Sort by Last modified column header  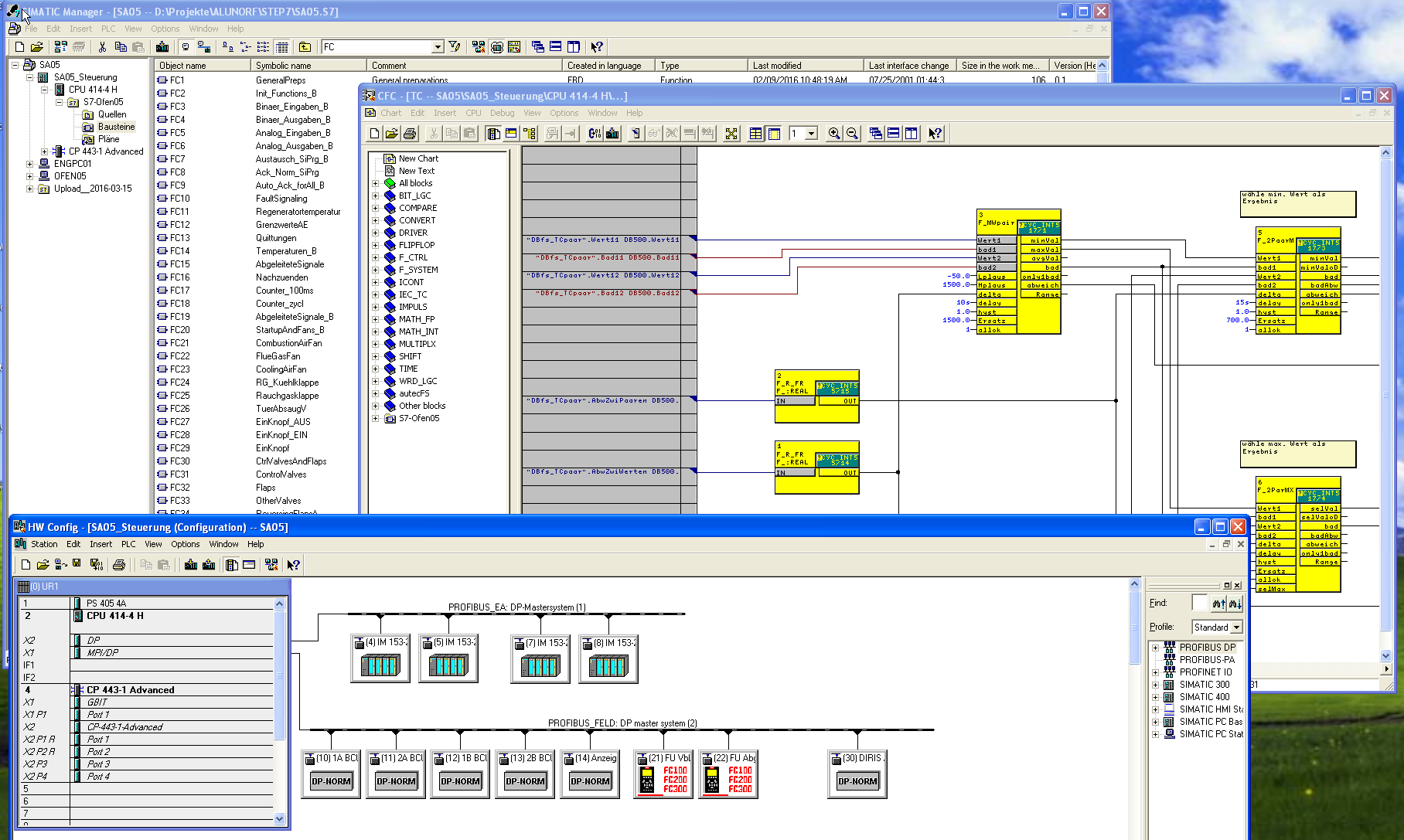pos(805,66)
